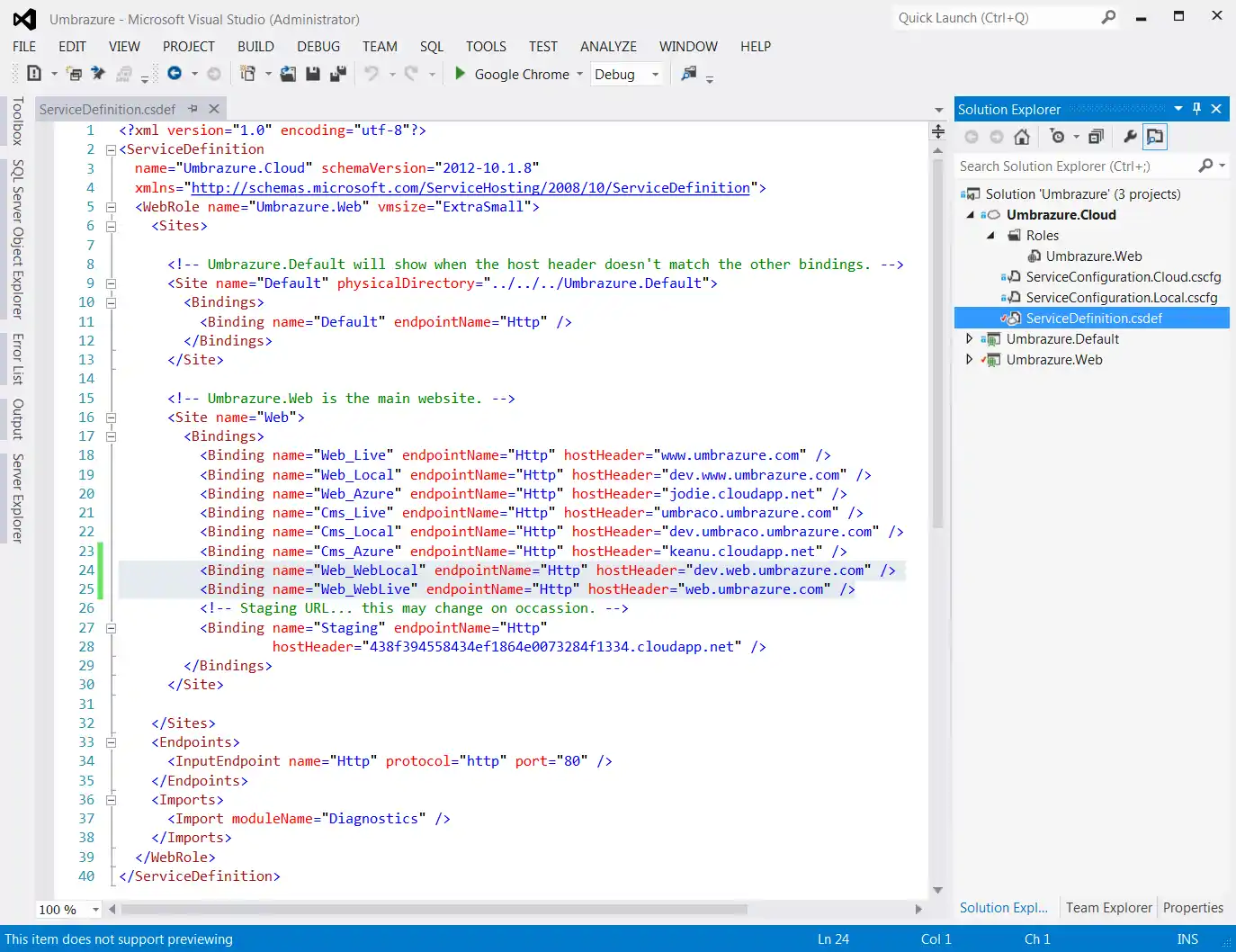Click the Solution Explorer back arrow icon

click(972, 137)
